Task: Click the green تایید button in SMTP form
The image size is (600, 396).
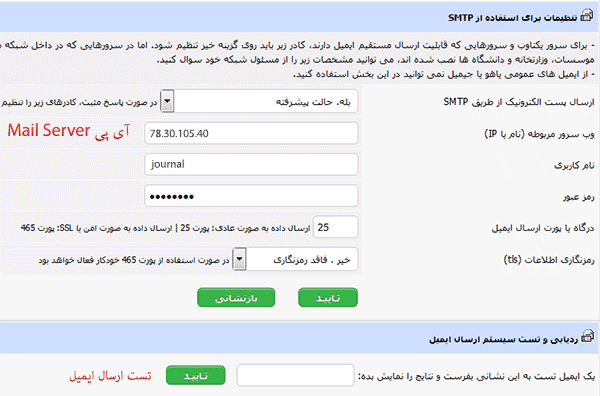Action: (x=328, y=298)
